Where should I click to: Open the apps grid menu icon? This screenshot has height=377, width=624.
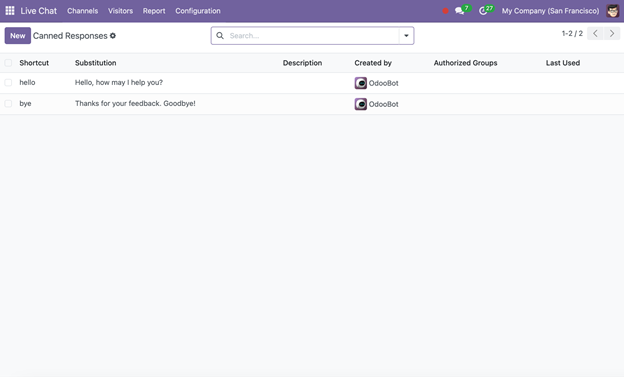[10, 11]
